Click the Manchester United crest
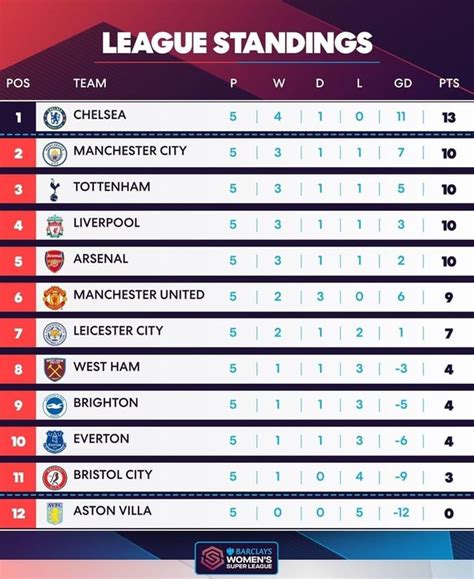Screen dimensions: 474x579 pyautogui.click(x=55, y=298)
